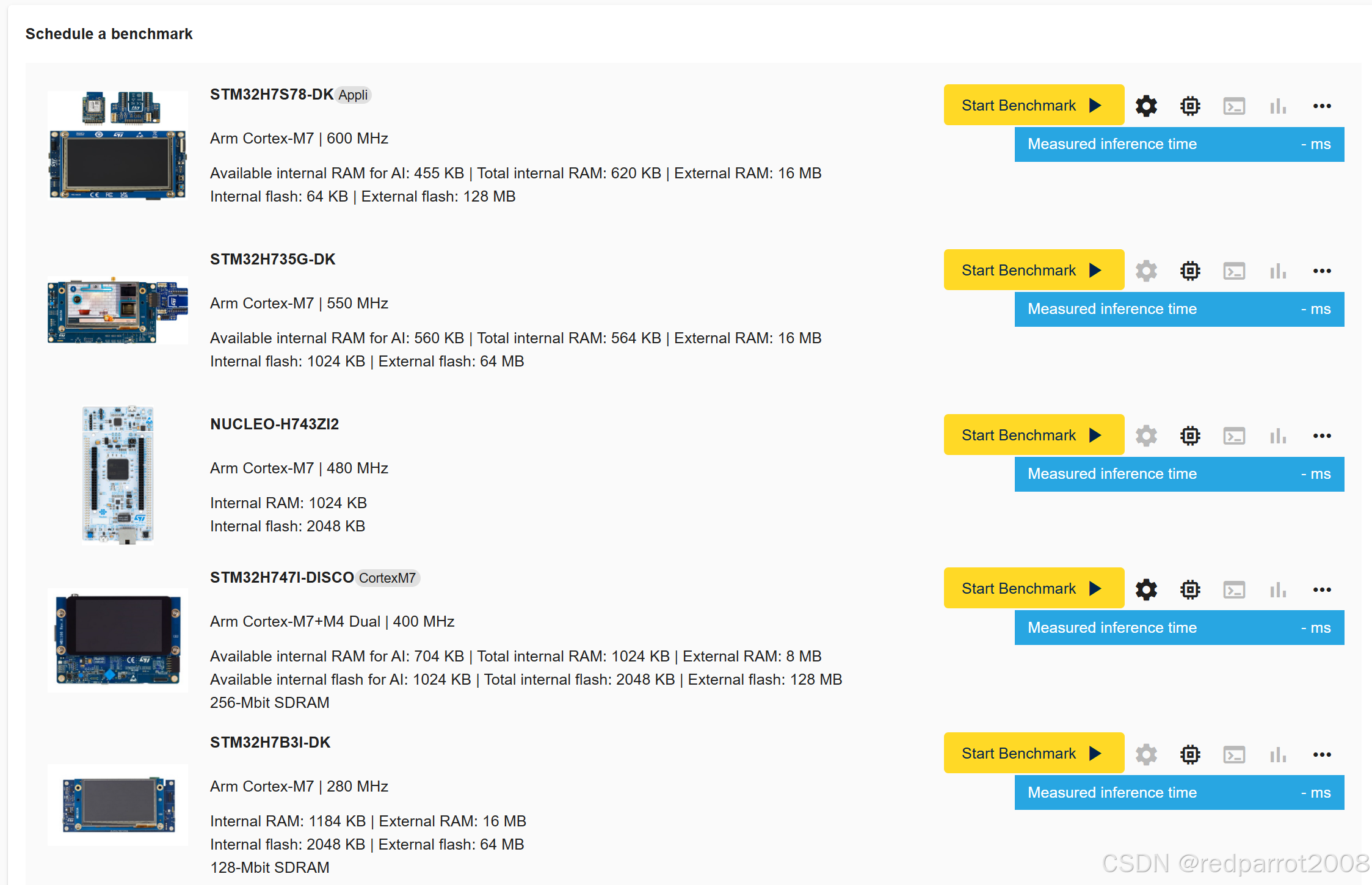Image resolution: width=1372 pixels, height=885 pixels.
Task: Start benchmark on STM32H7S78-DK
Action: point(1033,105)
